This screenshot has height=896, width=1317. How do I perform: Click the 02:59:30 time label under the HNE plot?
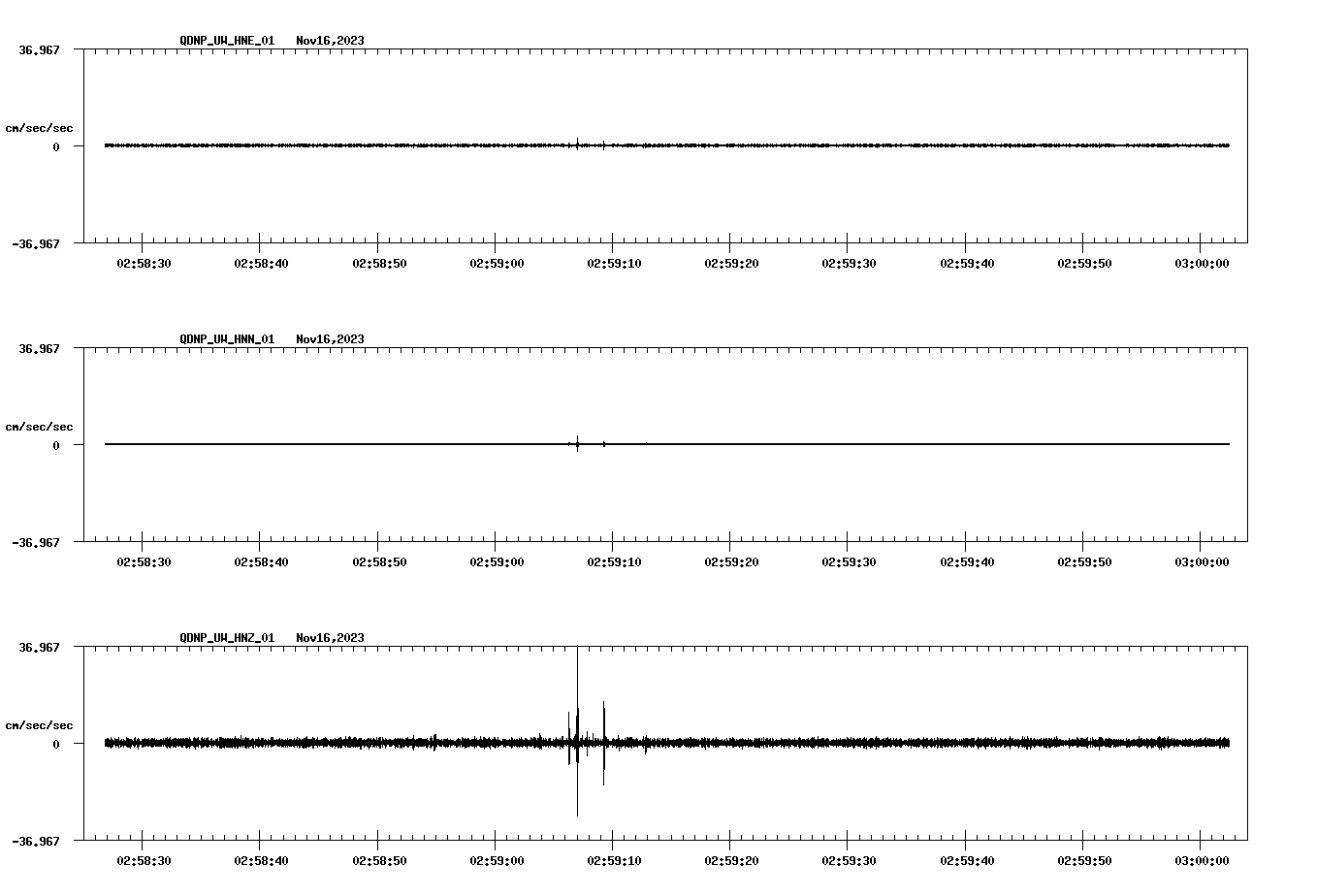click(x=849, y=263)
